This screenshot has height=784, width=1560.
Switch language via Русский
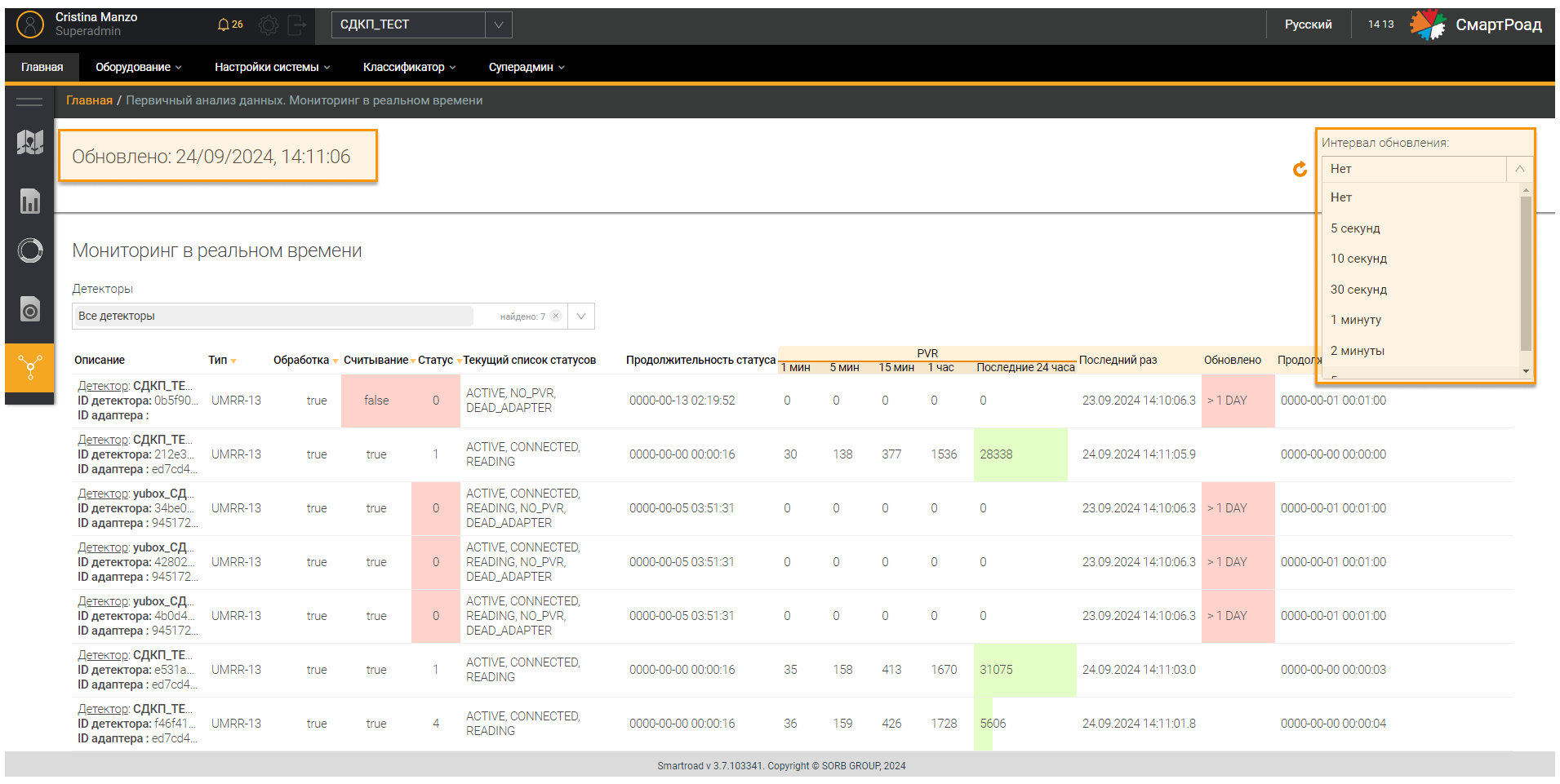pyautogui.click(x=1308, y=24)
